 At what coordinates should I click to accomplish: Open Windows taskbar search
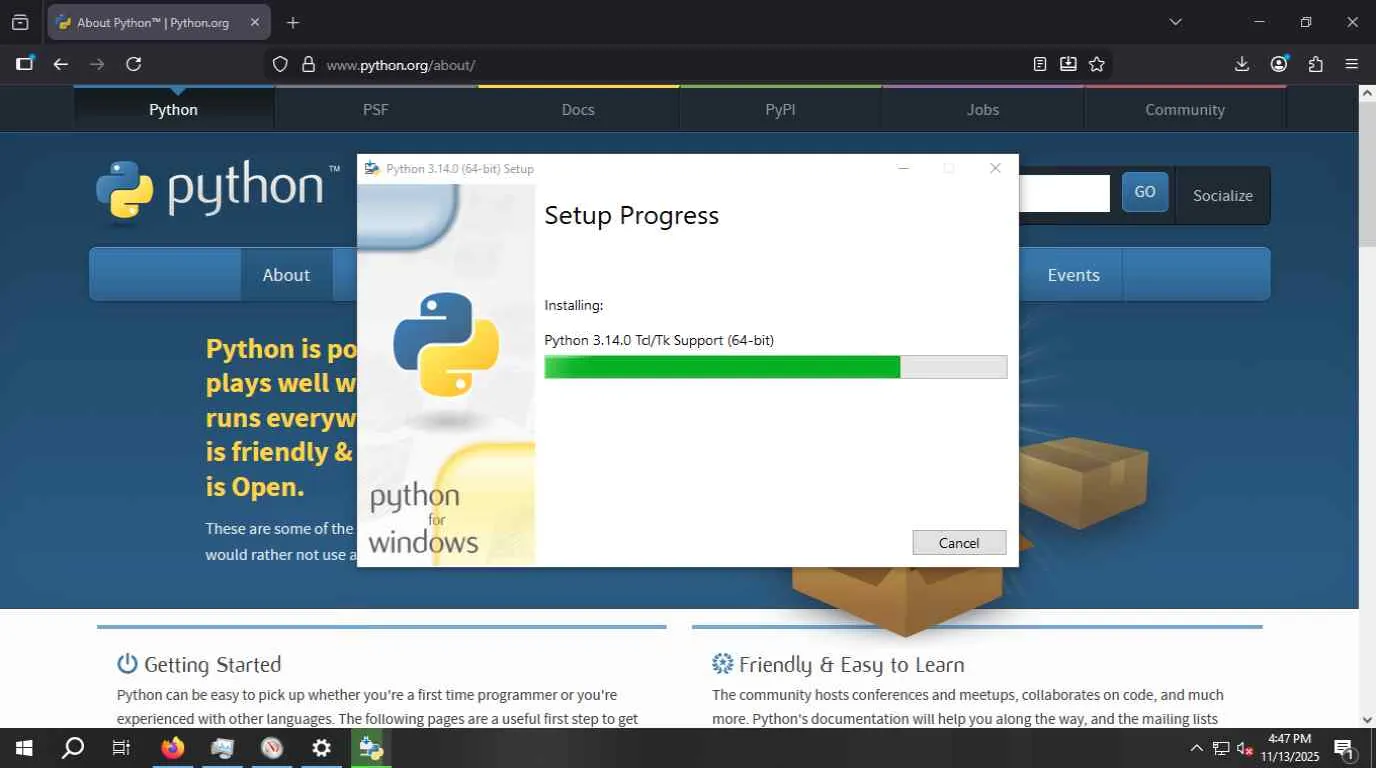click(x=72, y=748)
